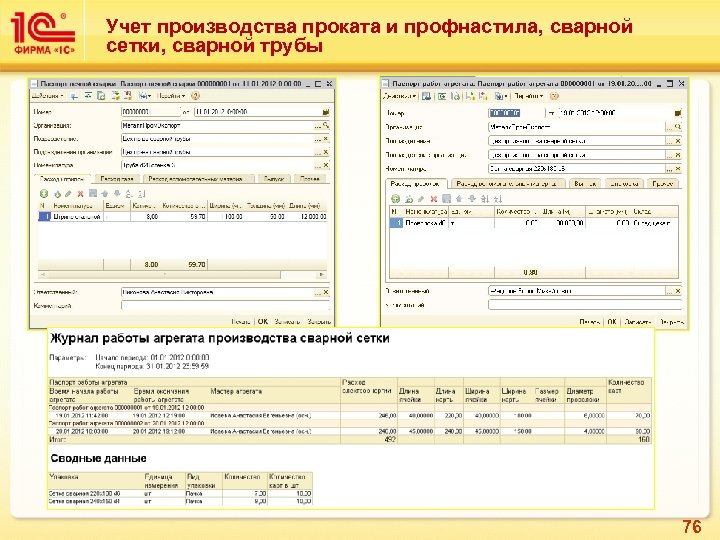This screenshot has width=720, height=540.
Task: Click the Номер field in left window
Action: click(x=151, y=112)
